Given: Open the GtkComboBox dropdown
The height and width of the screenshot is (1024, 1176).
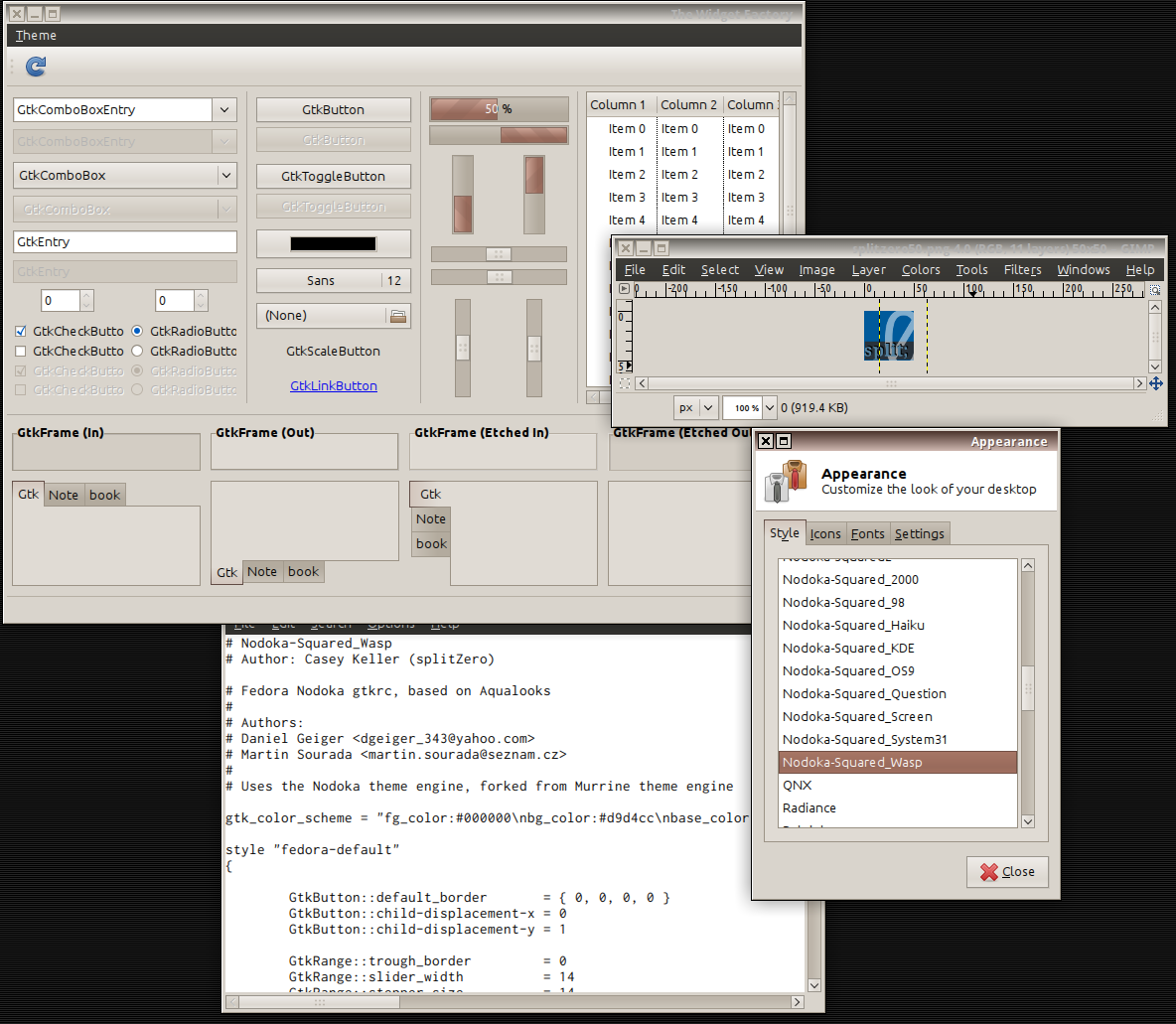Looking at the screenshot, I should click(124, 176).
